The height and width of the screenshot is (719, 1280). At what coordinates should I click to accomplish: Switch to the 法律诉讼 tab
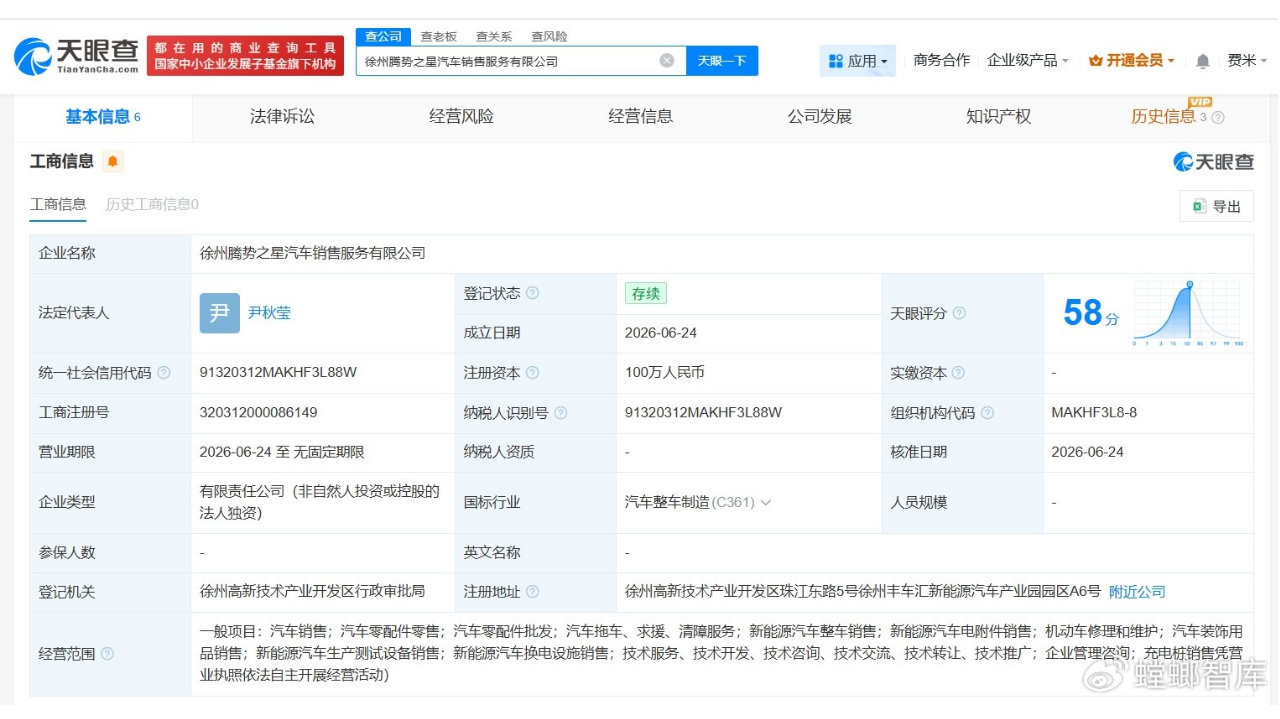(282, 116)
